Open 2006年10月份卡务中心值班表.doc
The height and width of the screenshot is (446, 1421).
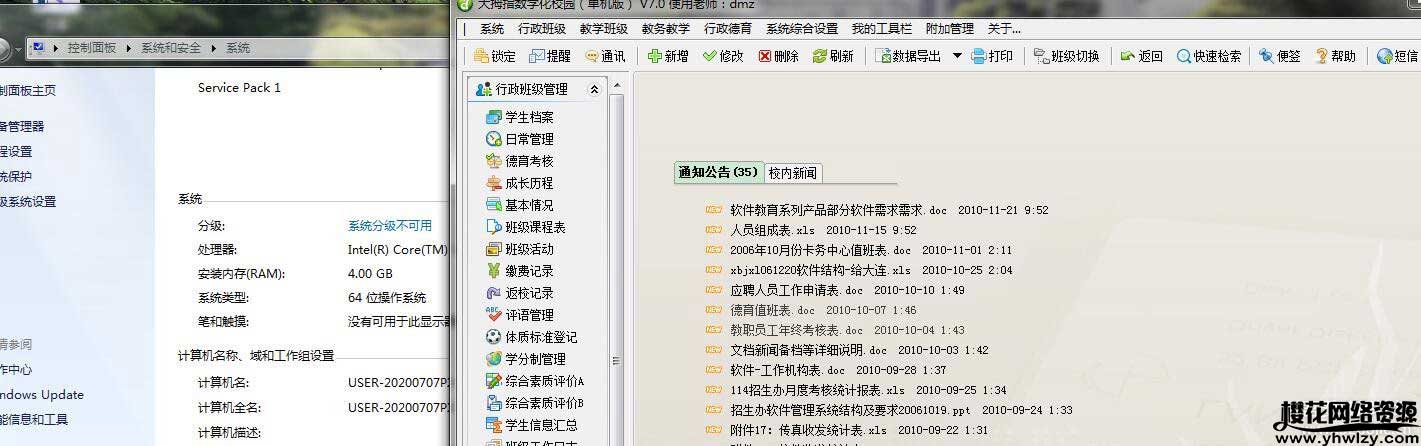[x=820, y=250]
